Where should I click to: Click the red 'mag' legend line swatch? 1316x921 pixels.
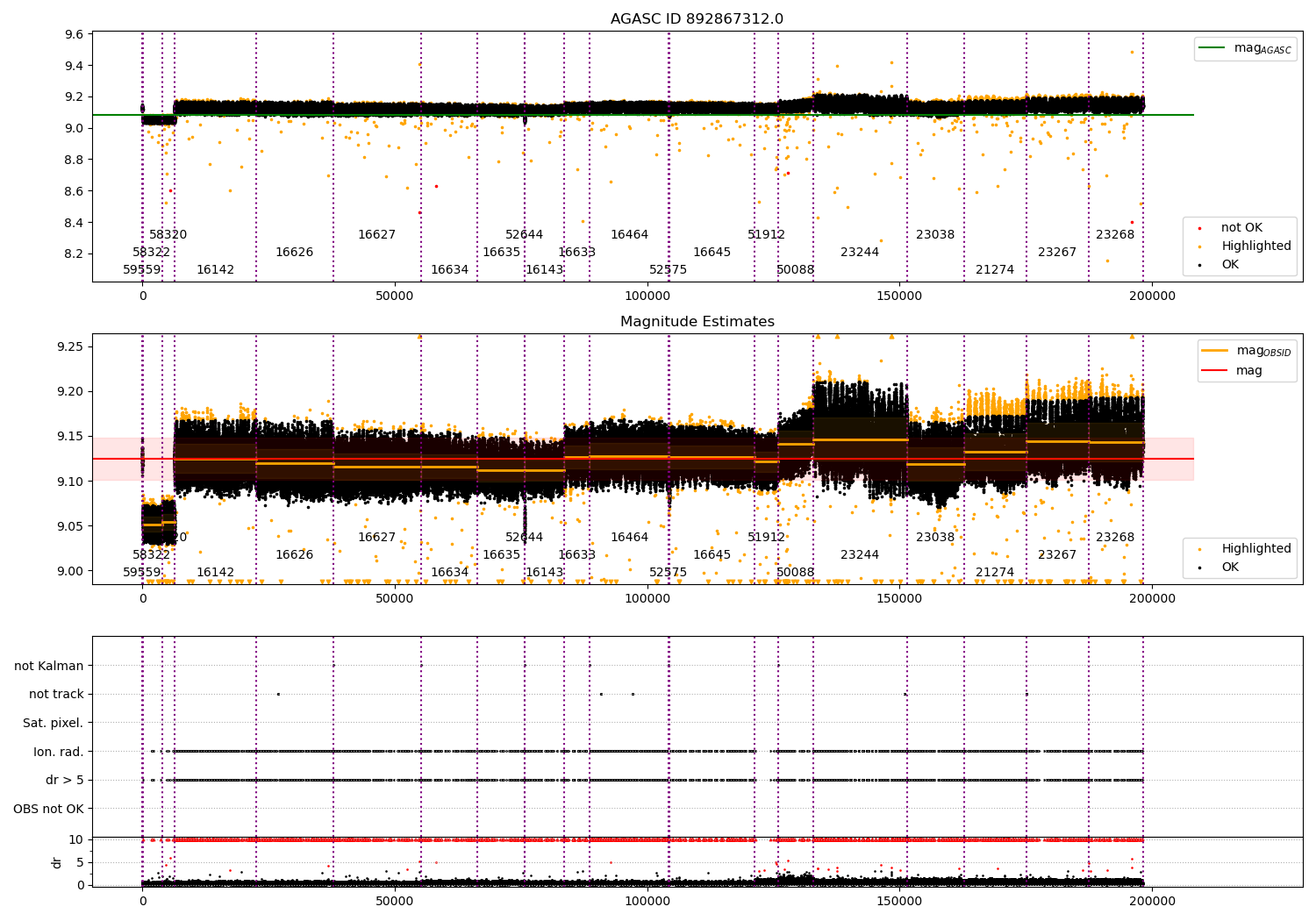coord(1215,371)
